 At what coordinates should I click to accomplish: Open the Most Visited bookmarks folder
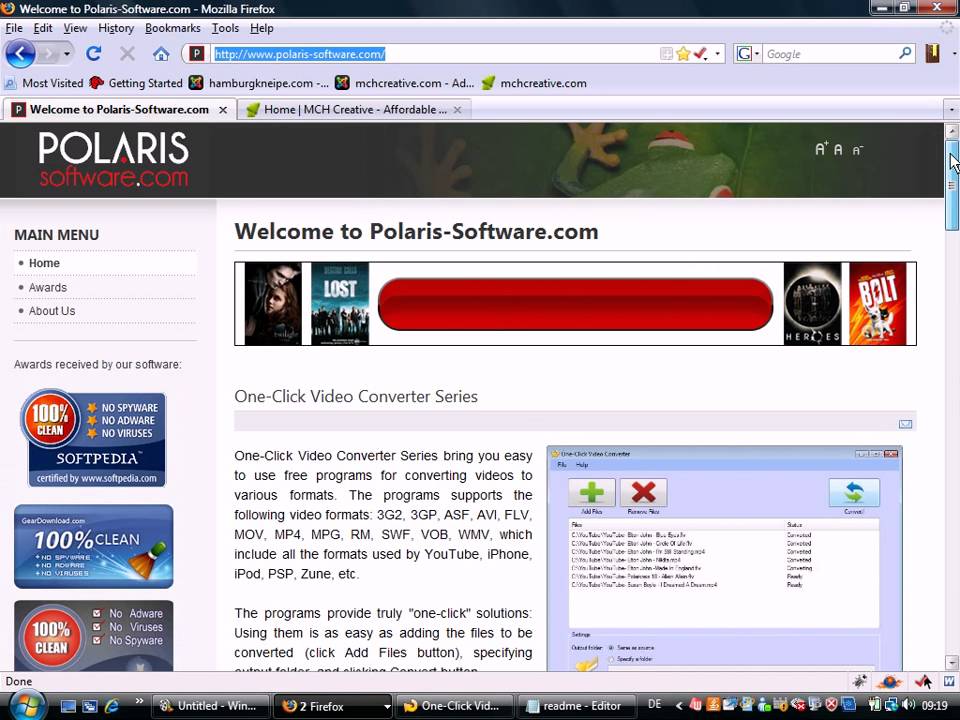(x=44, y=83)
